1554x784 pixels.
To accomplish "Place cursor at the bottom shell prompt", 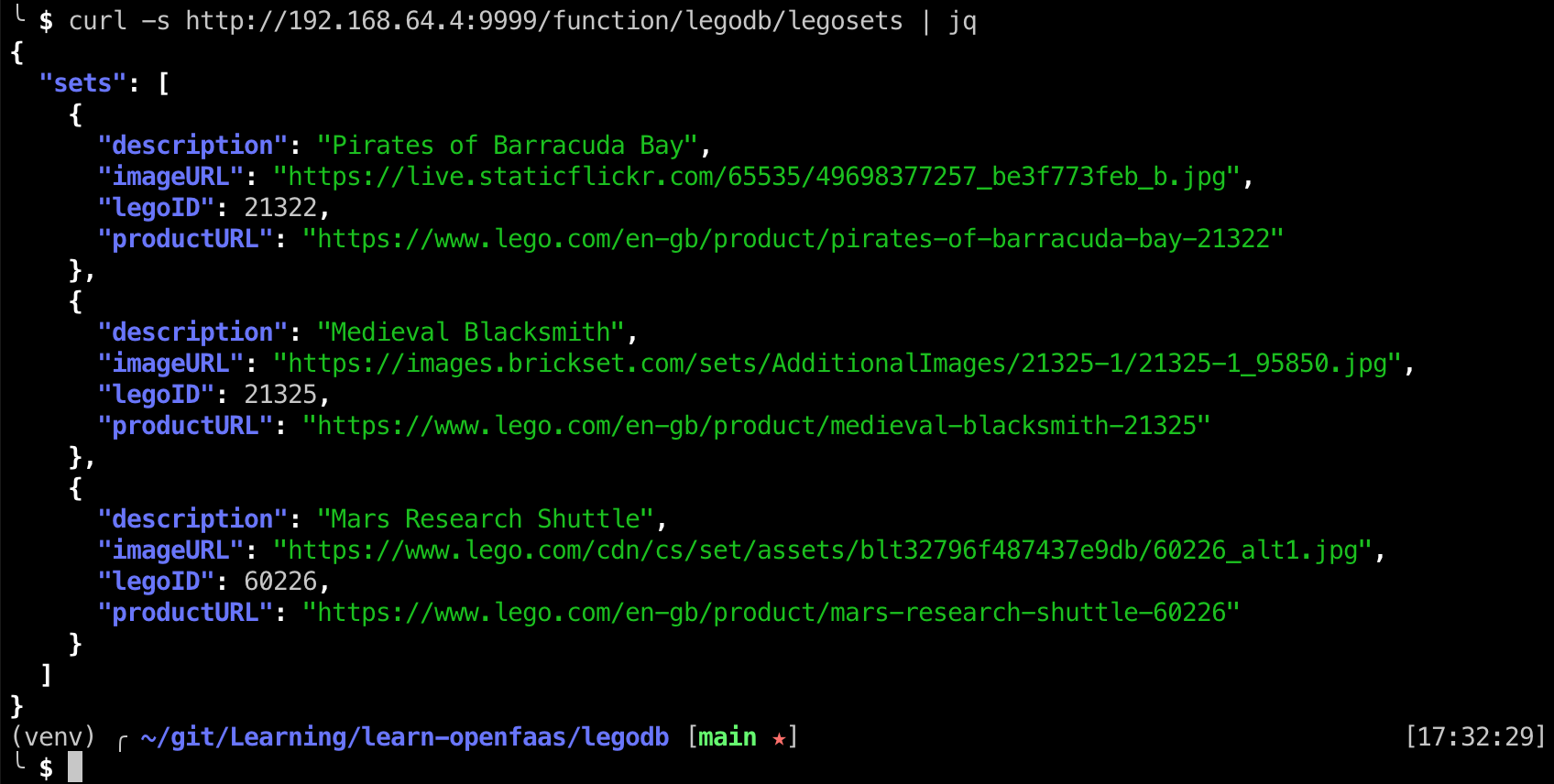I will click(x=75, y=768).
